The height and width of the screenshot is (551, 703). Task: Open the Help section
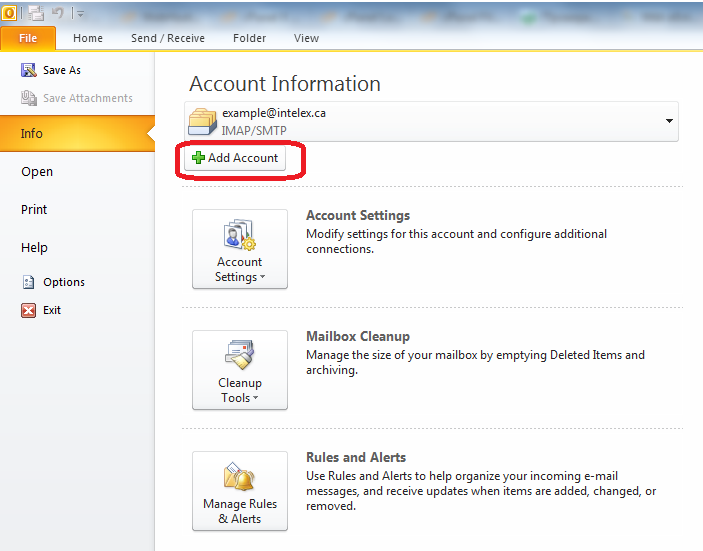click(x=34, y=247)
